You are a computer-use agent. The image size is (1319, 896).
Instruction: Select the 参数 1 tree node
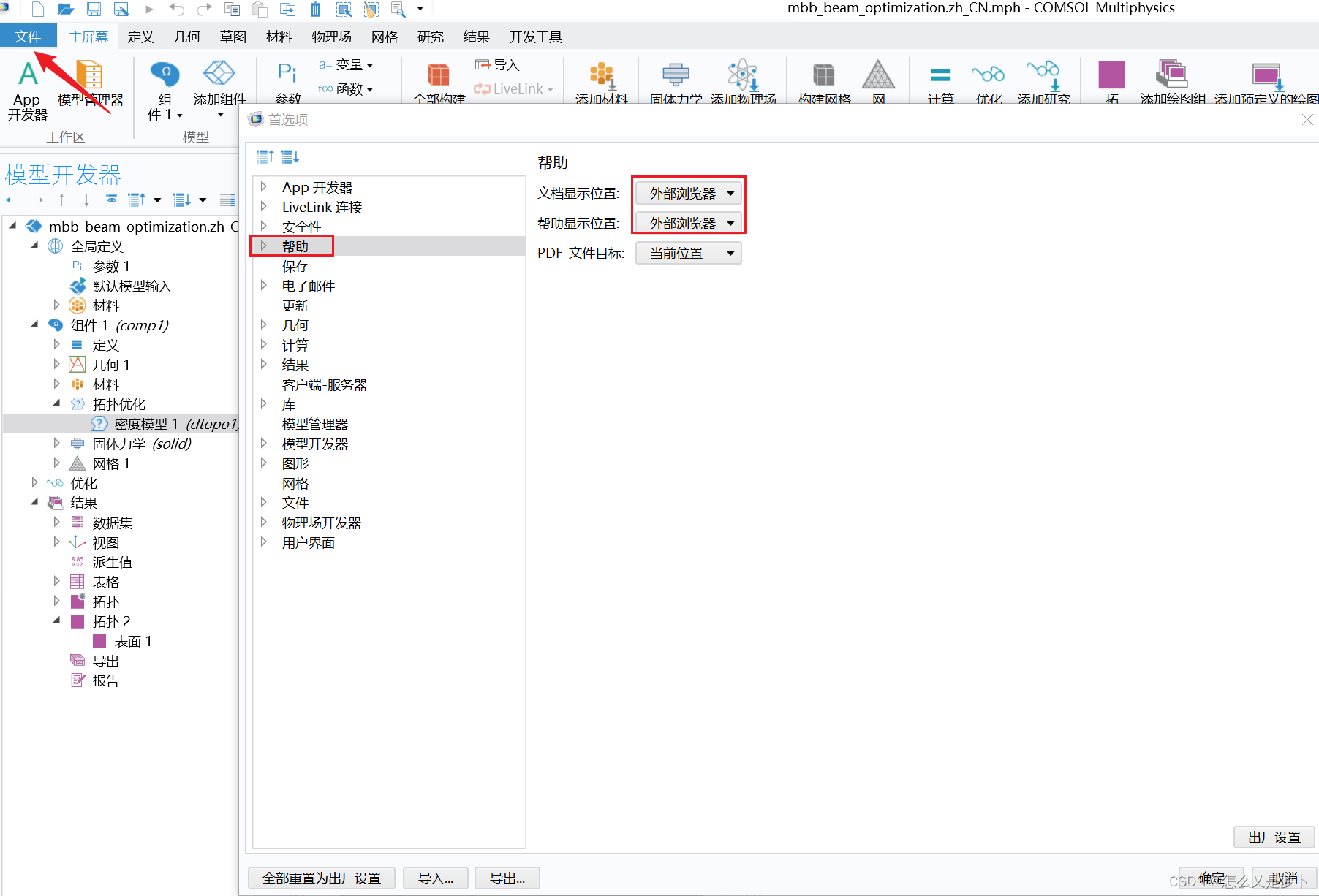(111, 266)
